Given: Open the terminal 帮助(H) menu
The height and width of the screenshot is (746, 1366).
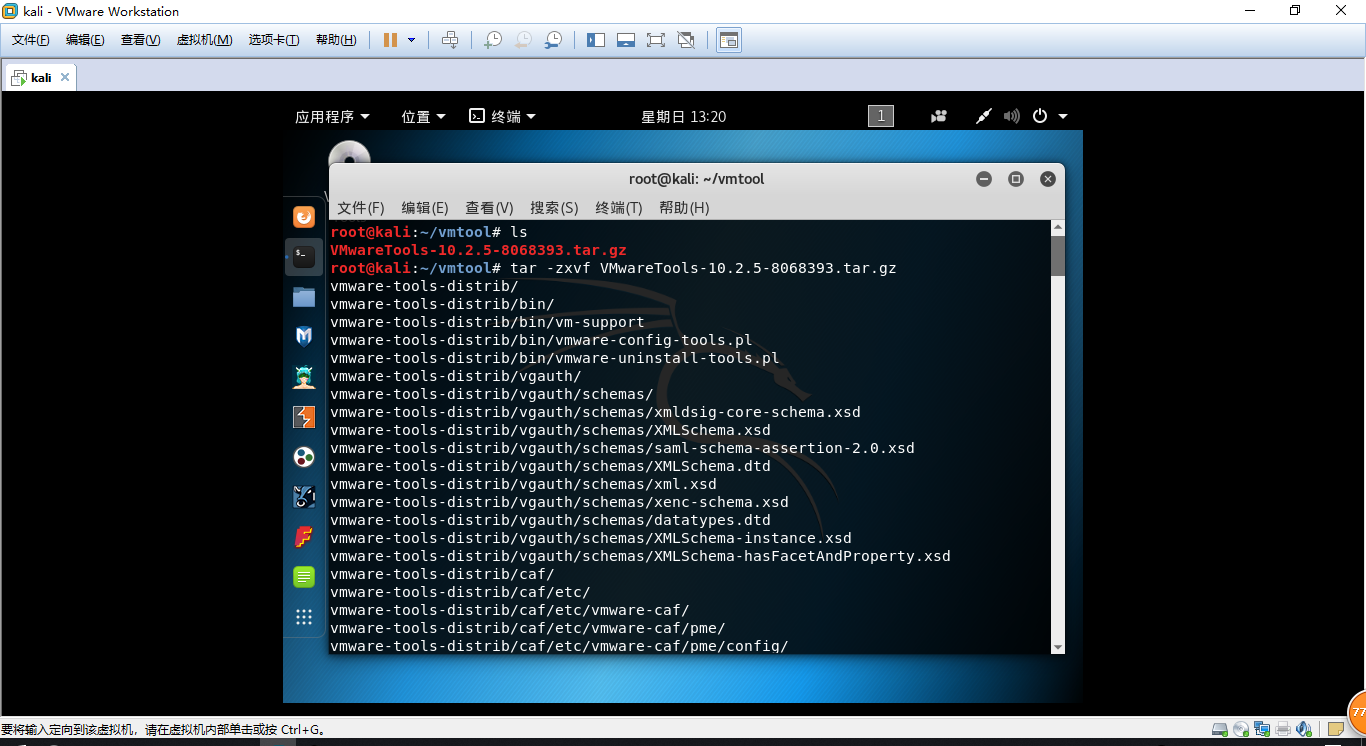Looking at the screenshot, I should (x=684, y=208).
